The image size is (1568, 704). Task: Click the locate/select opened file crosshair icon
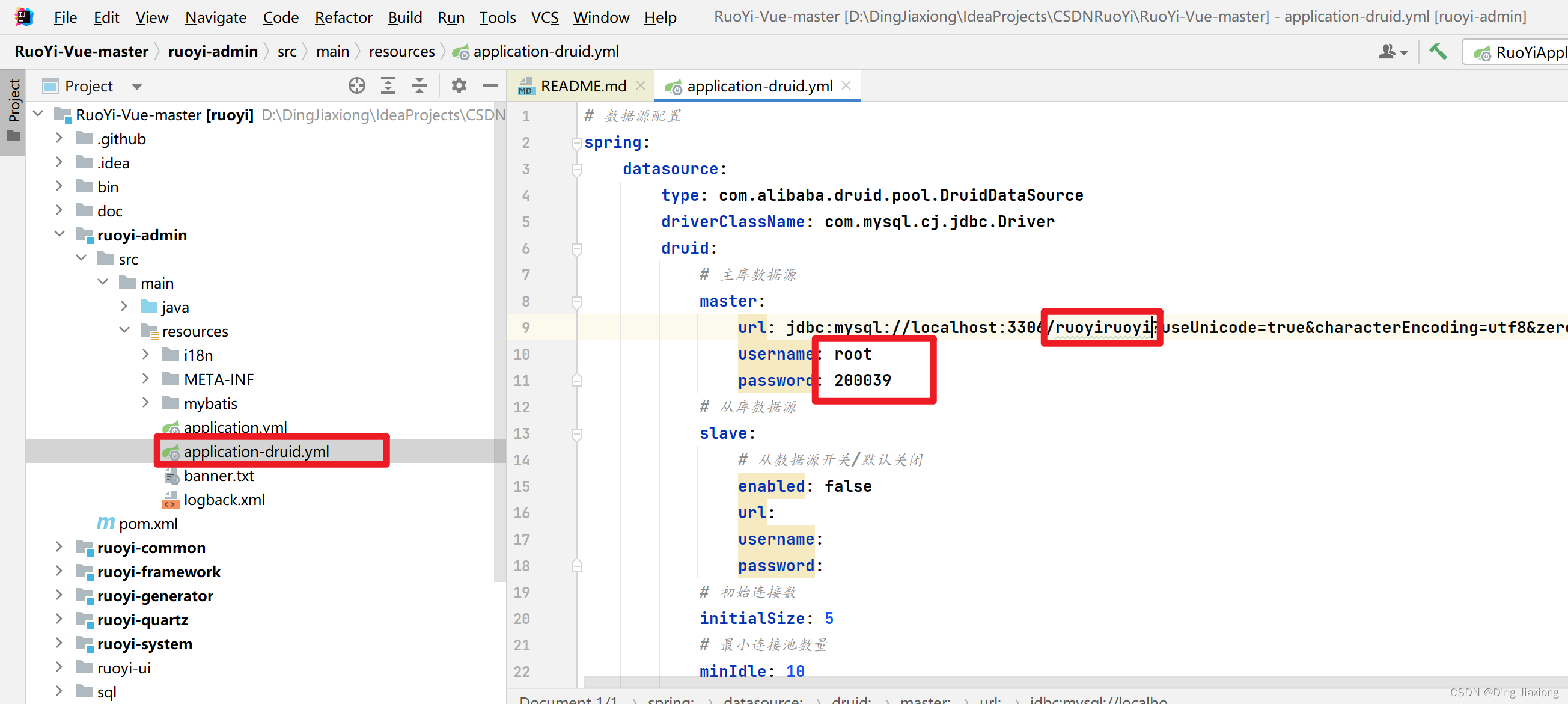pyautogui.click(x=357, y=86)
